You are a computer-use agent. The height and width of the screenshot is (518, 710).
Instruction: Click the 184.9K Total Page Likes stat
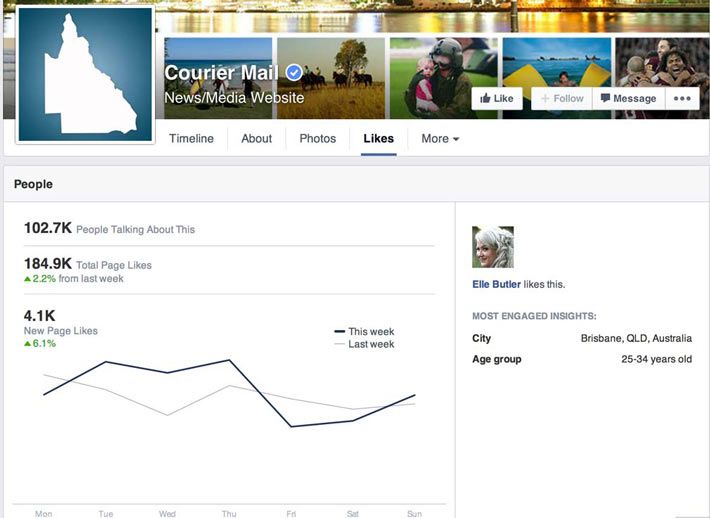click(87, 264)
